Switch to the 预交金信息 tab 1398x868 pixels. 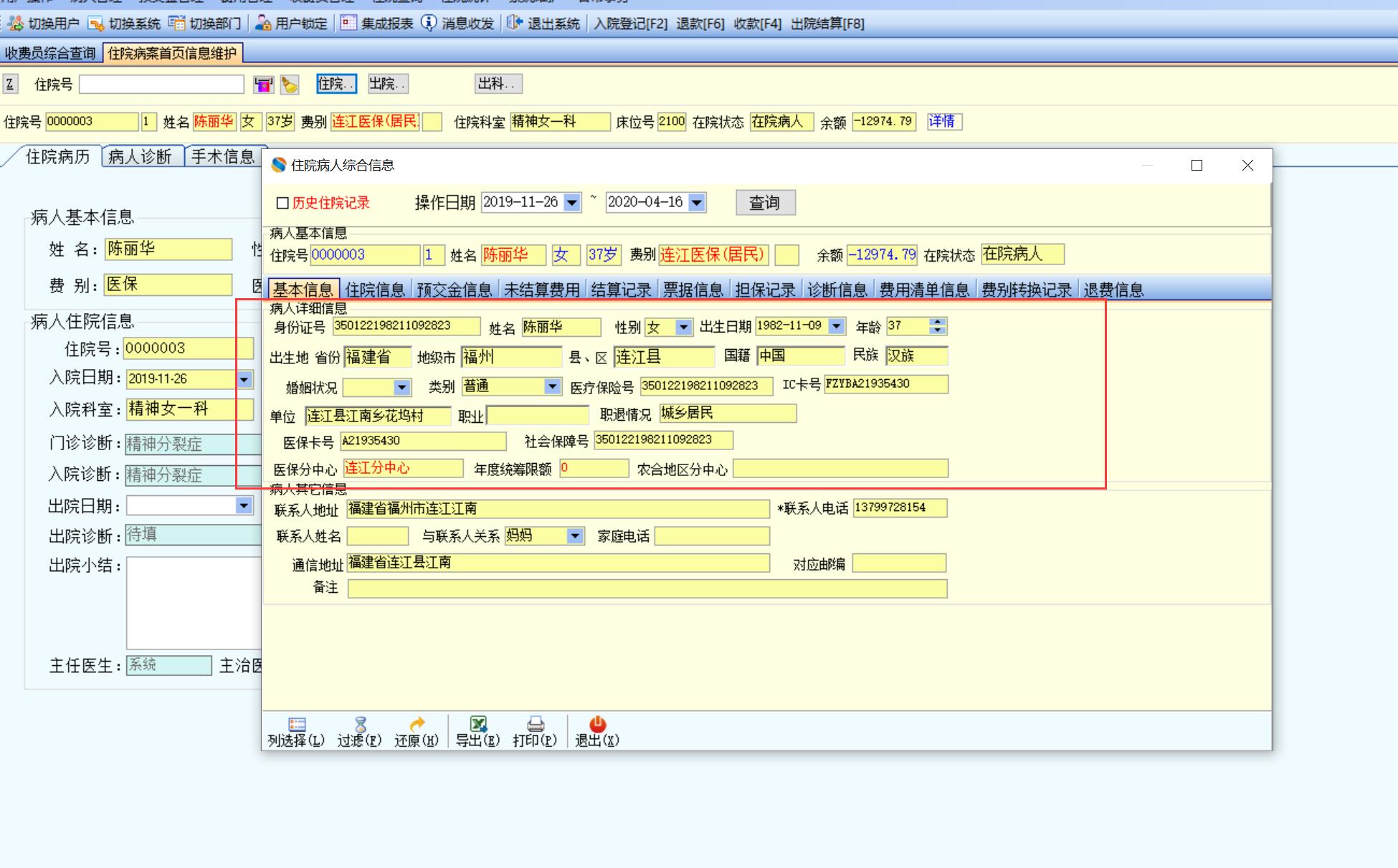454,290
